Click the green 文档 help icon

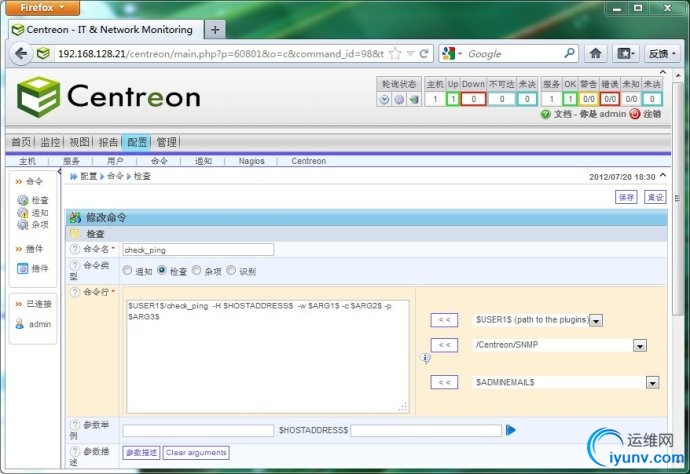pyautogui.click(x=545, y=114)
